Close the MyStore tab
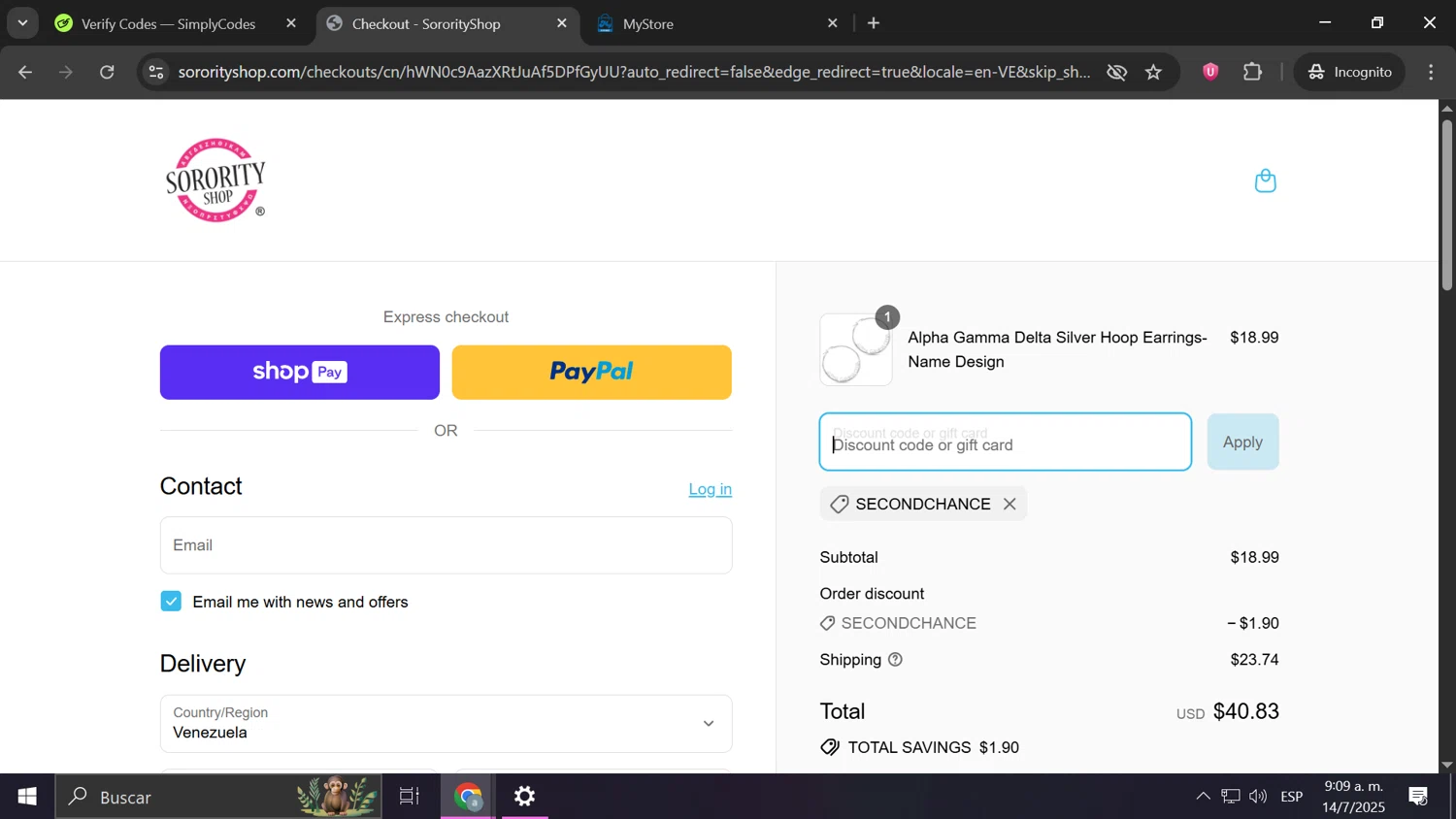Image resolution: width=1456 pixels, height=819 pixels. 833,23
